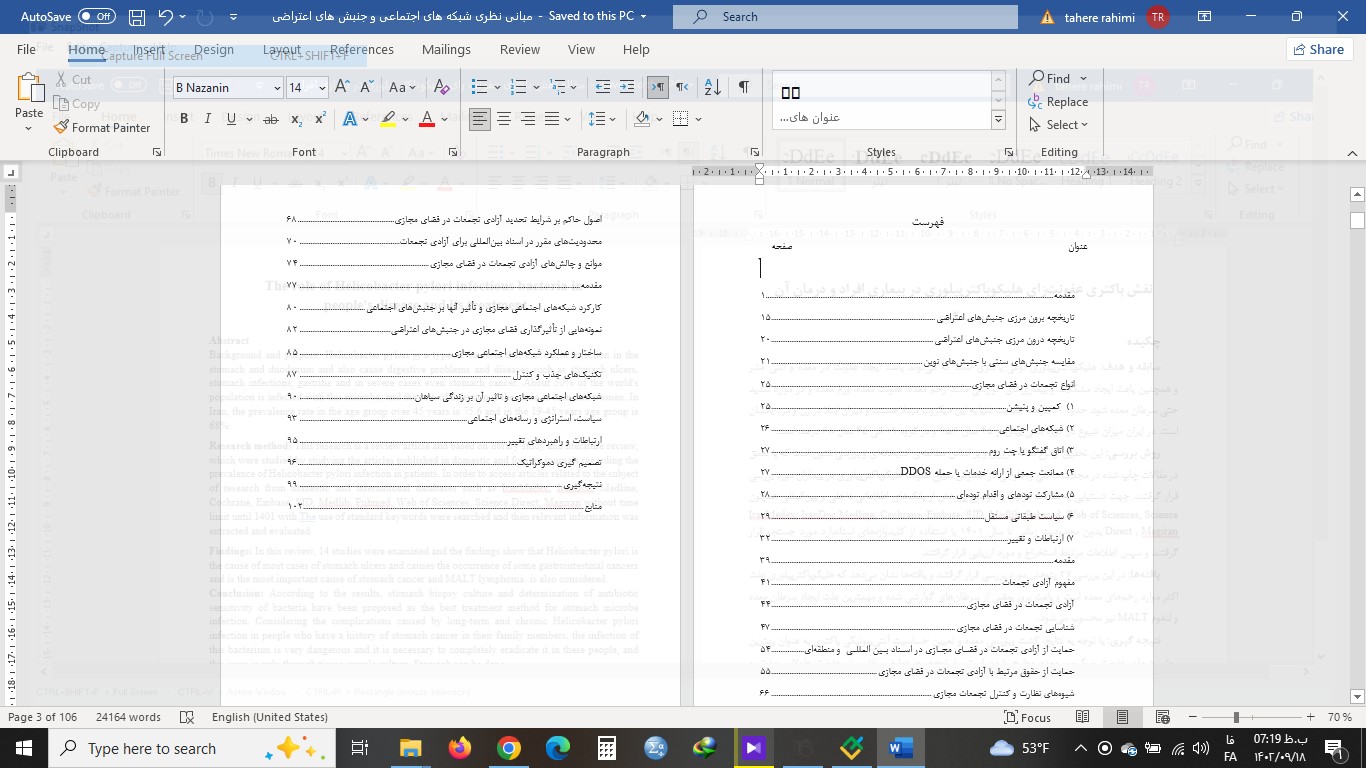Toggle Show/Hide paragraph marks
The height and width of the screenshot is (768, 1366).
coord(743,87)
